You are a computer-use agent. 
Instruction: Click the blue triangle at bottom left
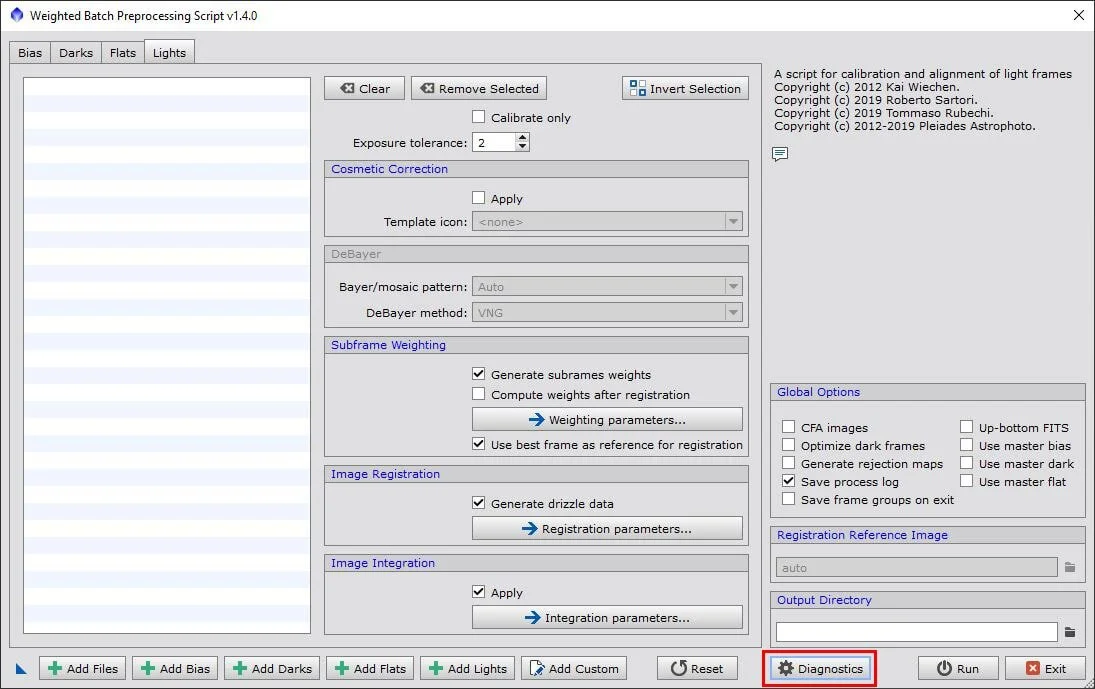coord(21,669)
